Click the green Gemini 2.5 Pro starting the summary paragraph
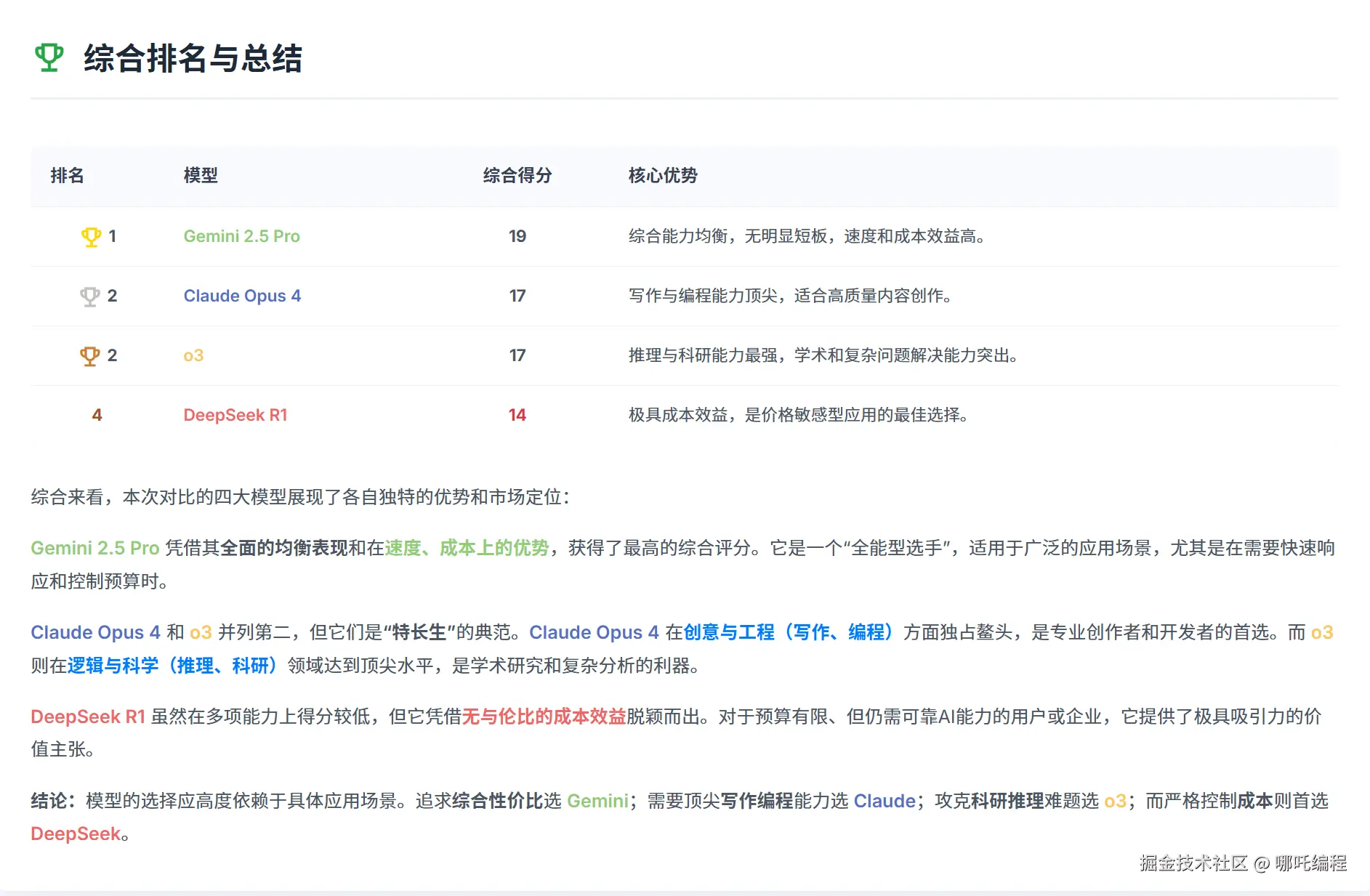The image size is (1370, 896). [x=95, y=548]
